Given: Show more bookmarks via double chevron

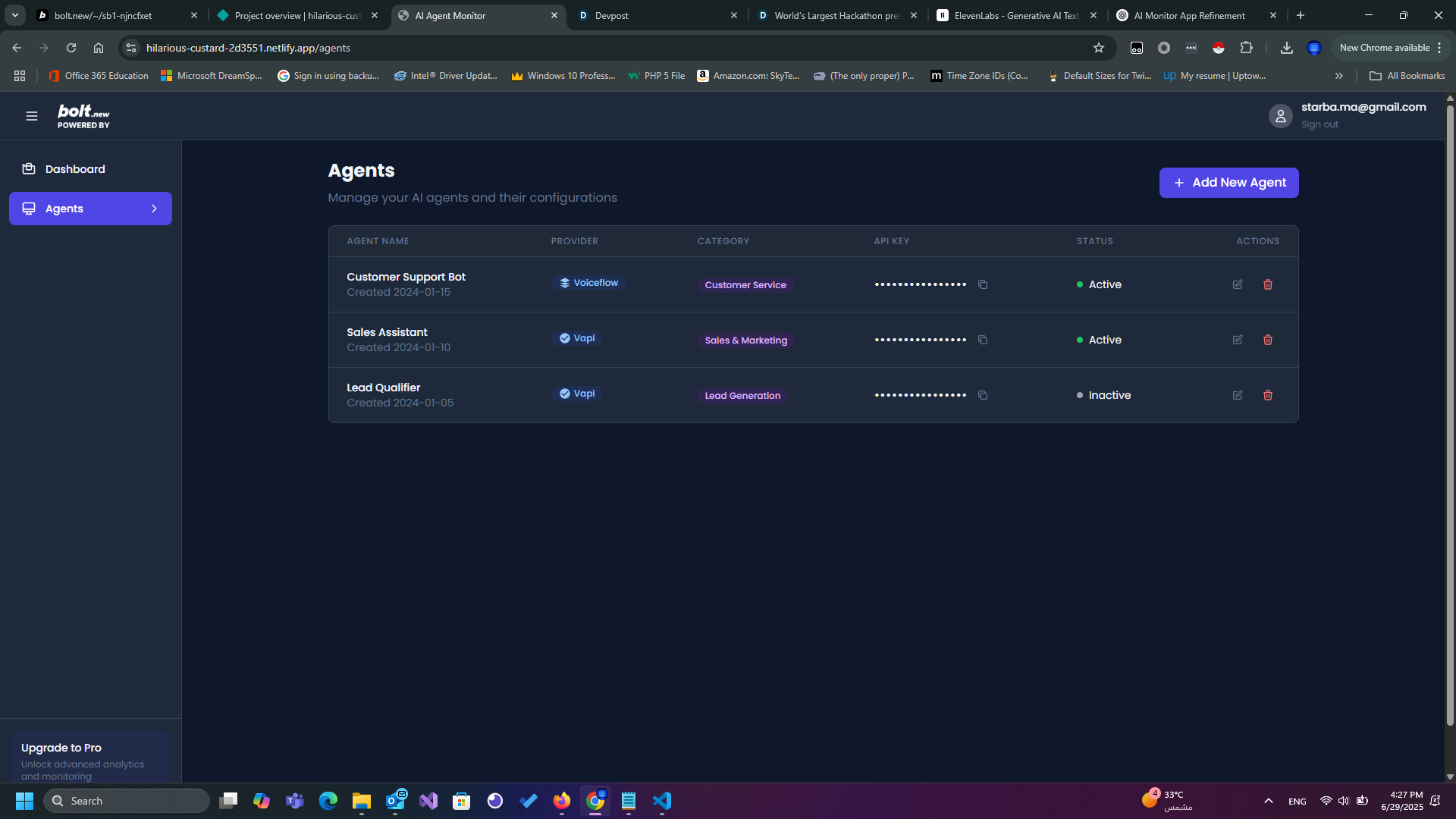Looking at the screenshot, I should [1339, 76].
